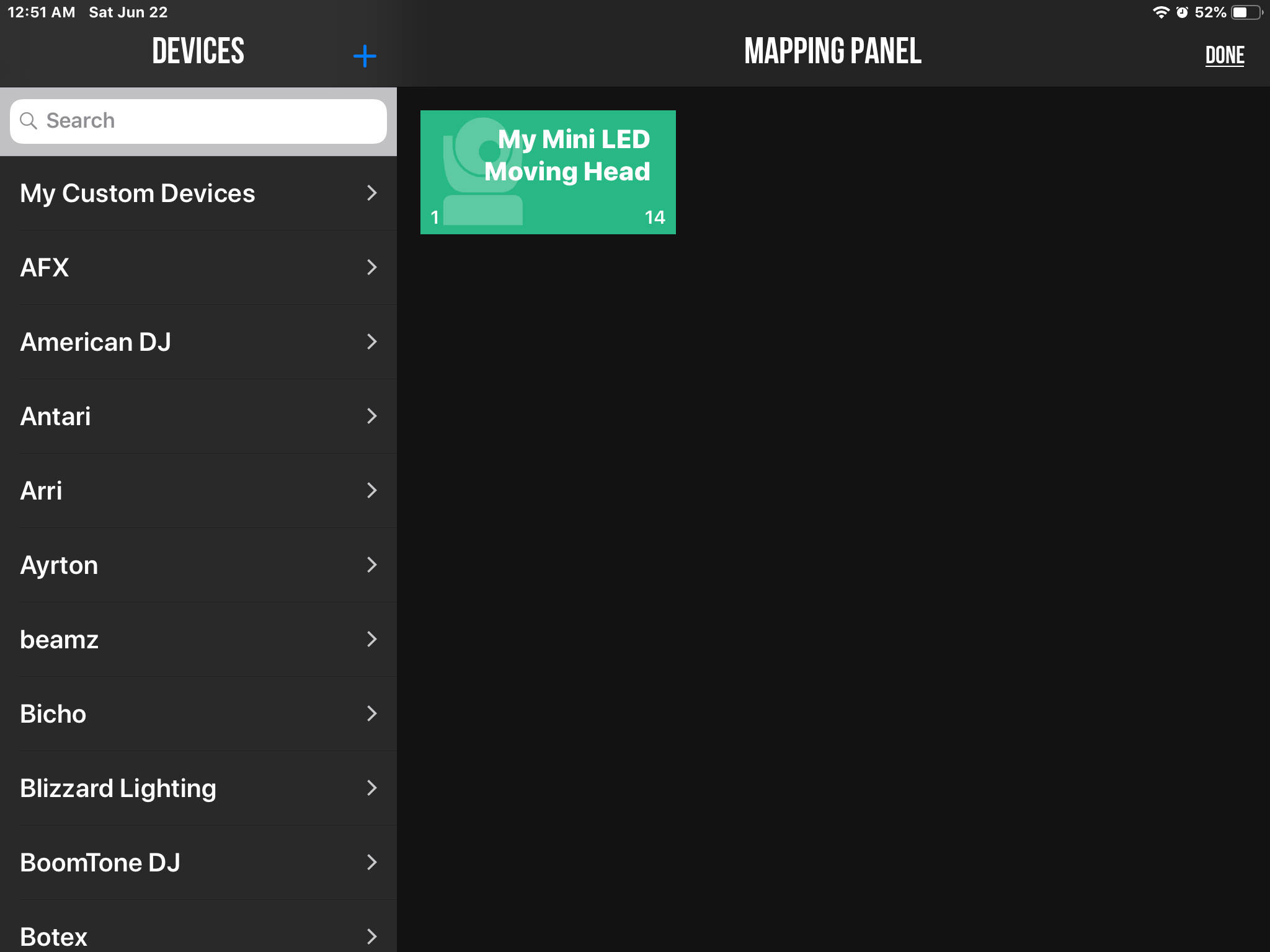Tap the 52% battery percentage
The height and width of the screenshot is (952, 1270).
1210,12
